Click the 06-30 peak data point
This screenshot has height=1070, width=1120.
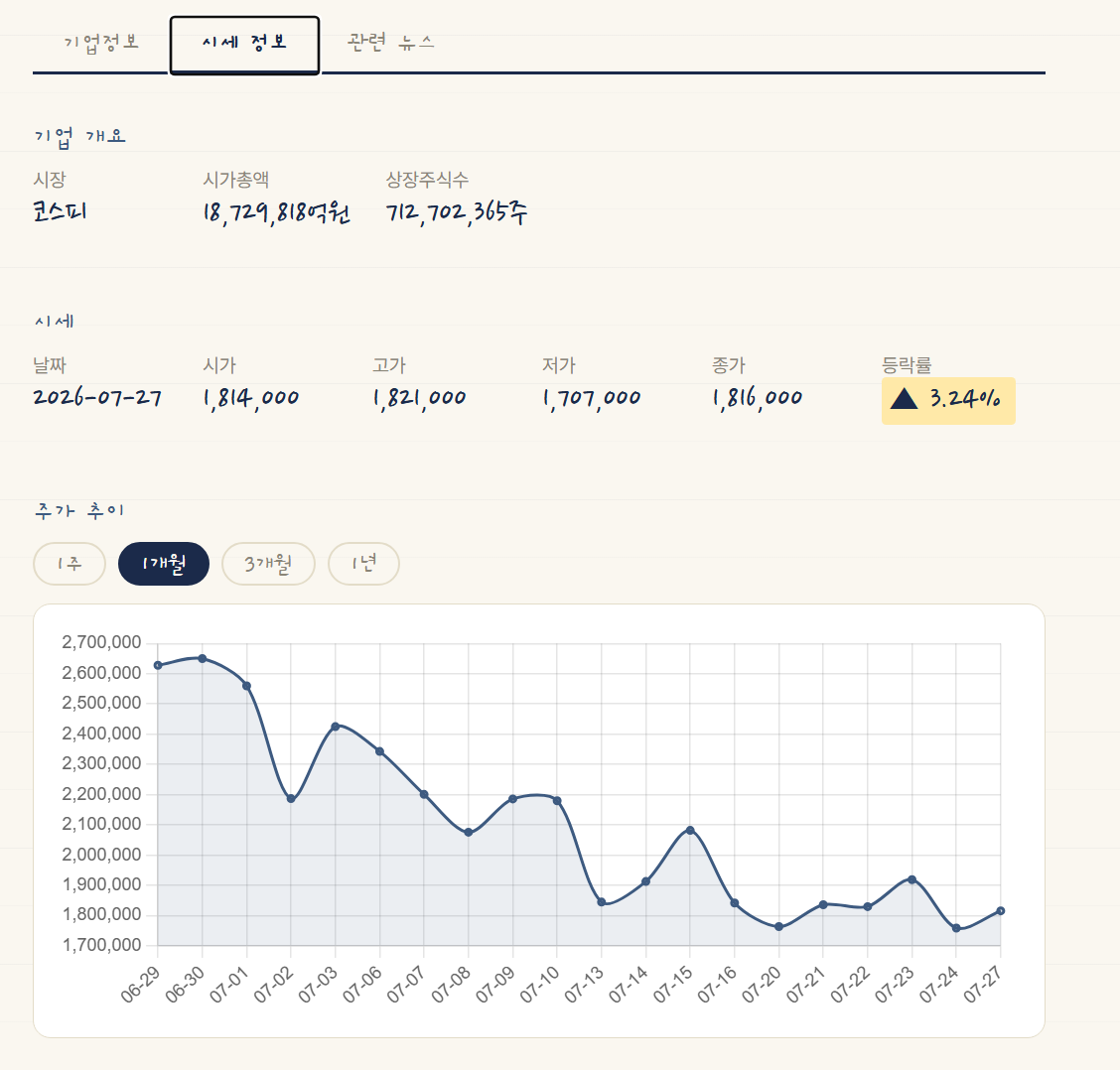[203, 658]
